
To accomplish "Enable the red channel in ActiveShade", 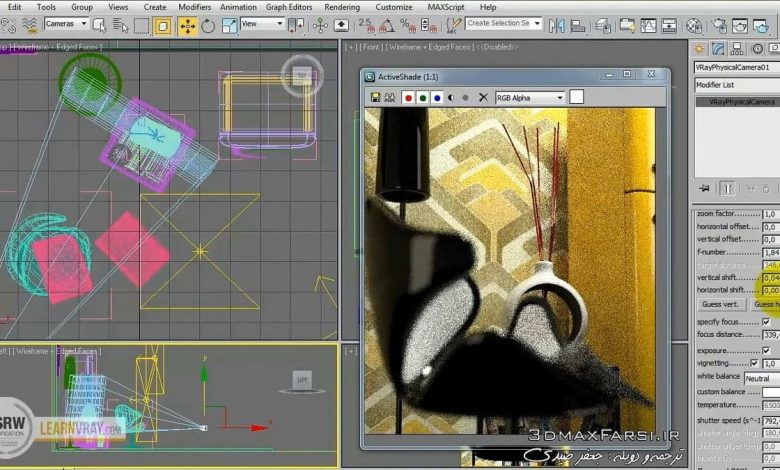I will pos(407,97).
